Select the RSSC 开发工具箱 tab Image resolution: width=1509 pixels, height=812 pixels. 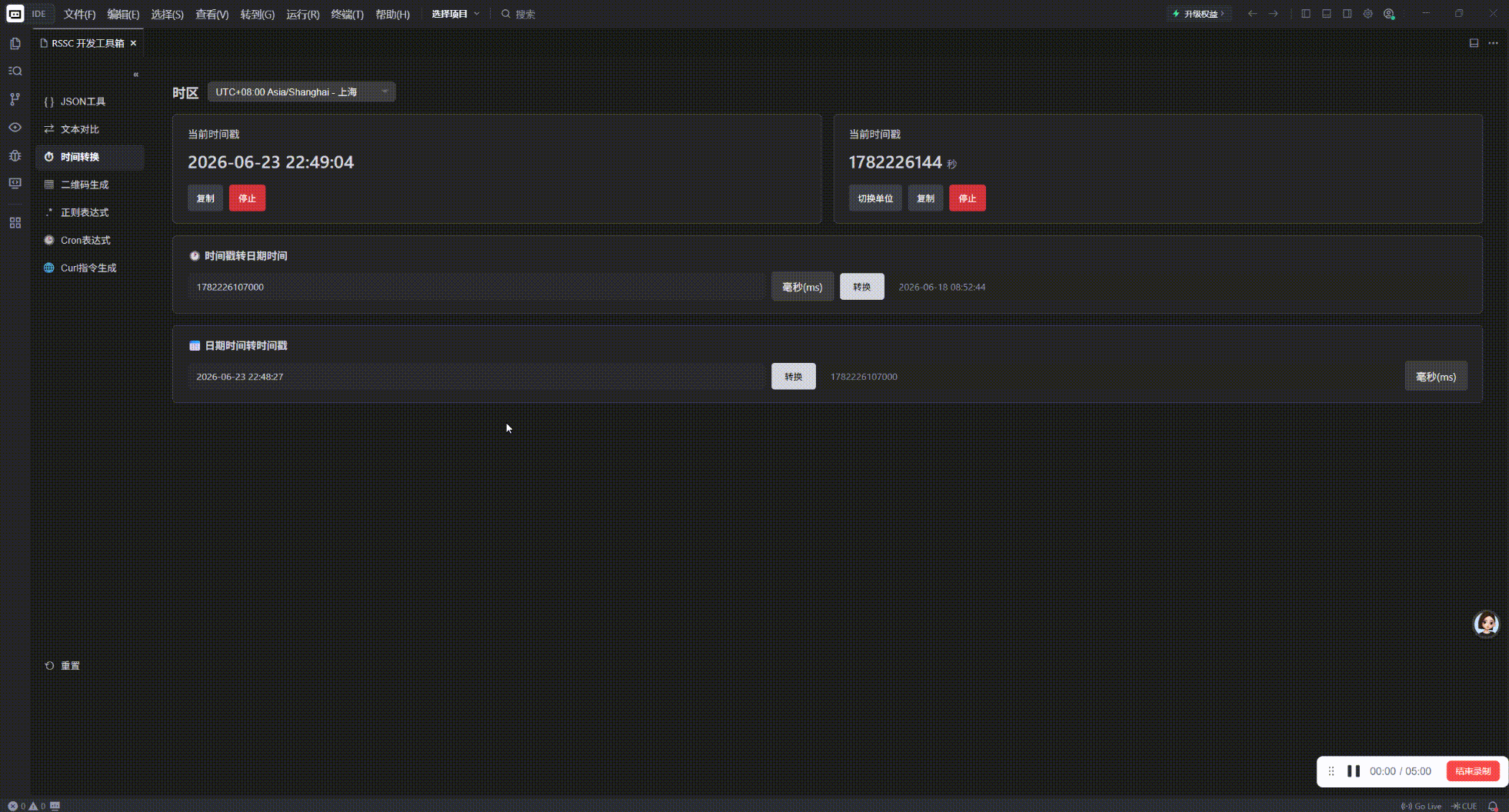tap(88, 43)
